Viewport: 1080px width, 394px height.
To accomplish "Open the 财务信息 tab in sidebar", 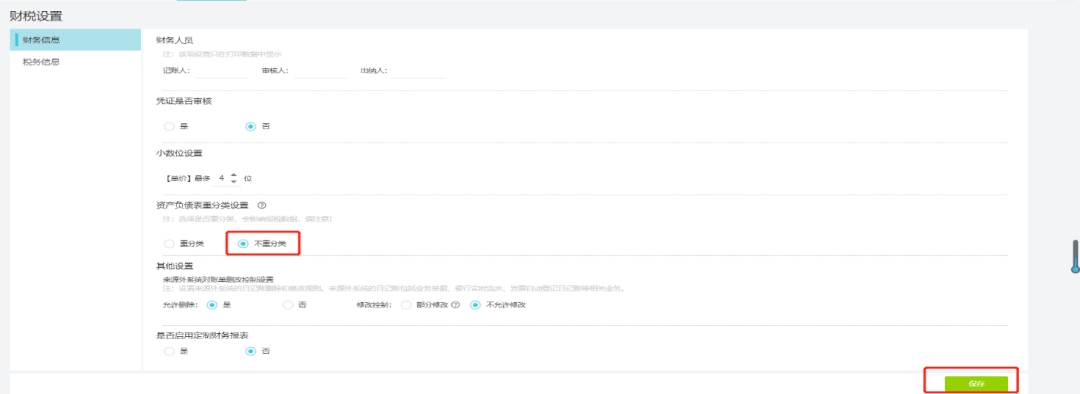I will pyautogui.click(x=76, y=40).
